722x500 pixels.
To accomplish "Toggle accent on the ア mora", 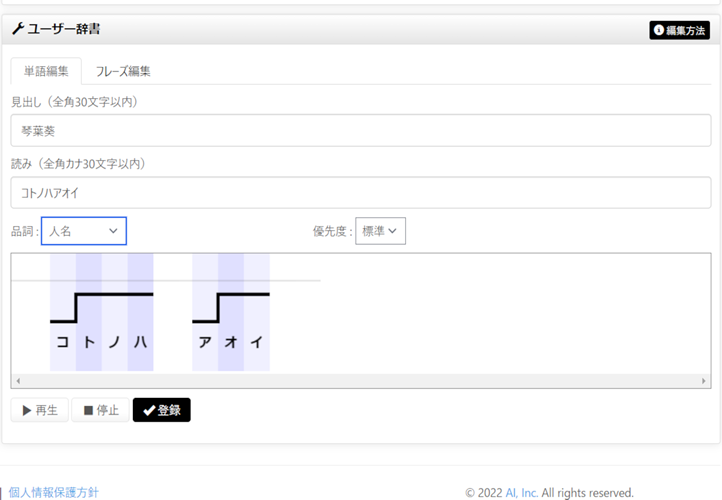I will click(205, 341).
